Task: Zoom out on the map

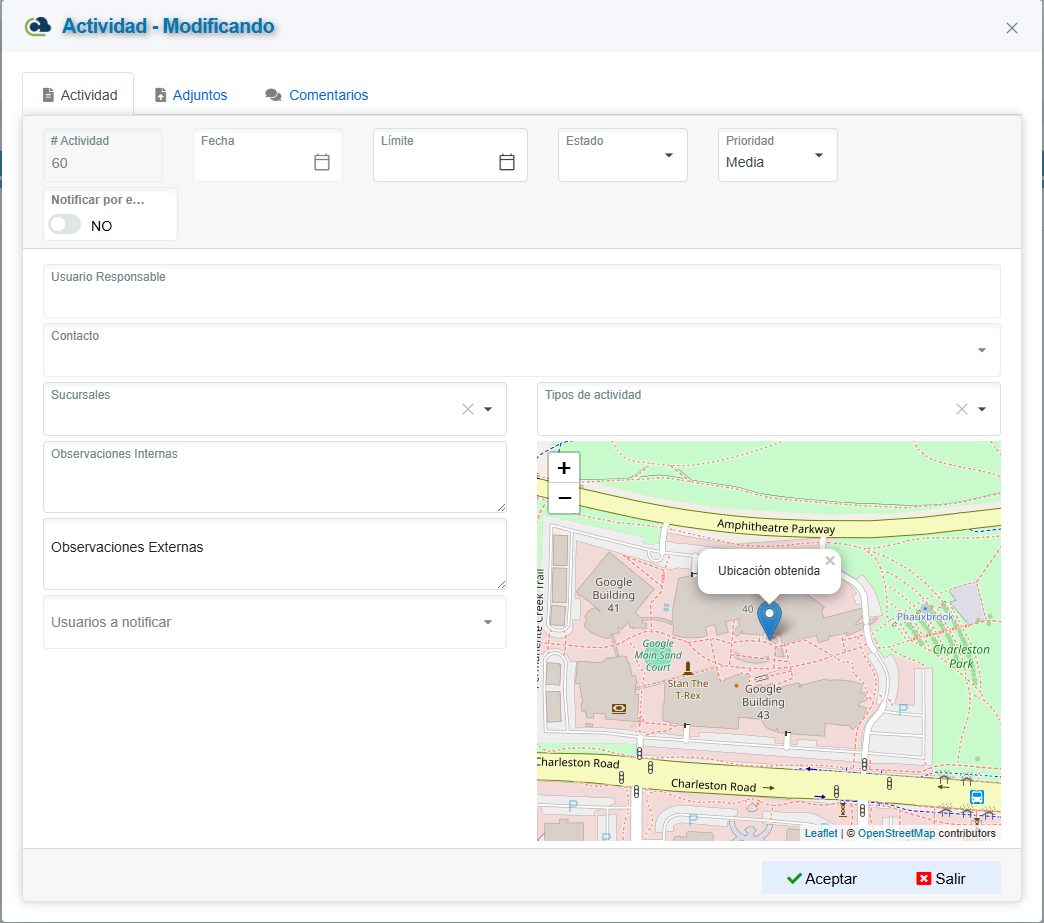Action: click(564, 498)
